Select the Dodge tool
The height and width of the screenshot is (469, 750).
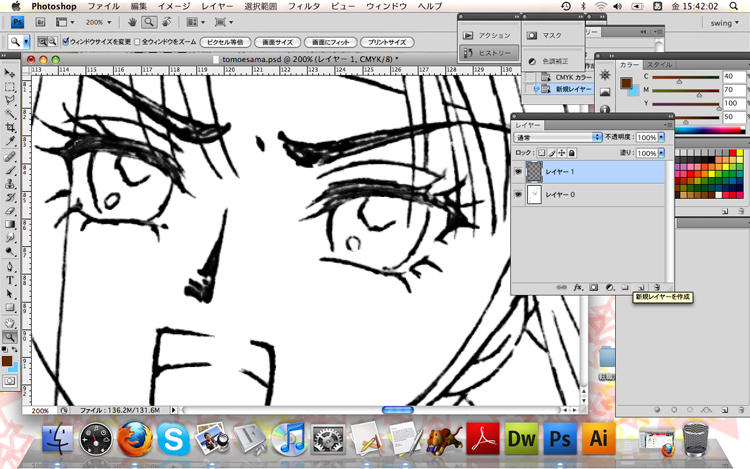click(x=10, y=251)
